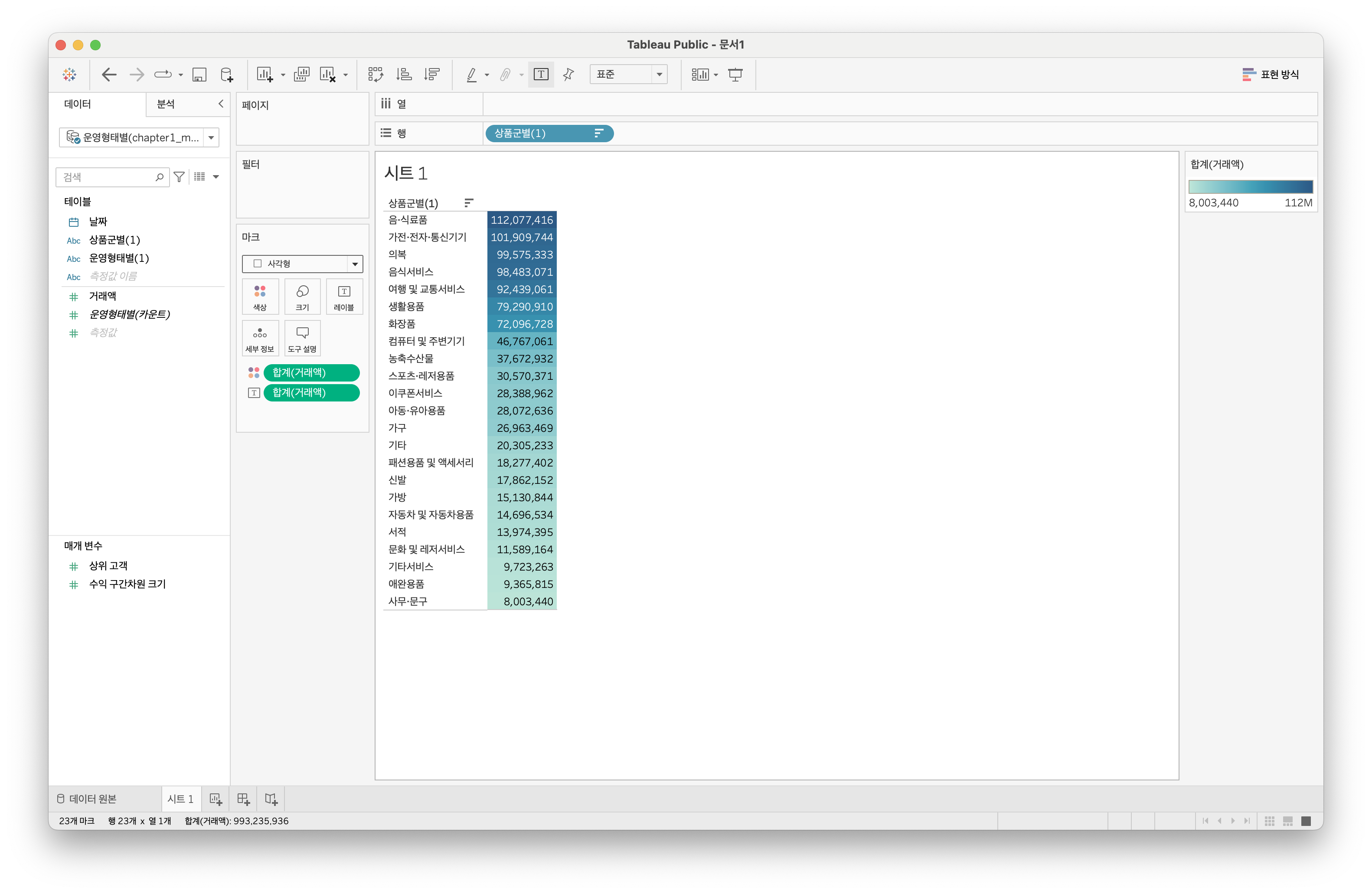Click the presentation mode icon
The image size is (1372, 894).
tap(735, 75)
